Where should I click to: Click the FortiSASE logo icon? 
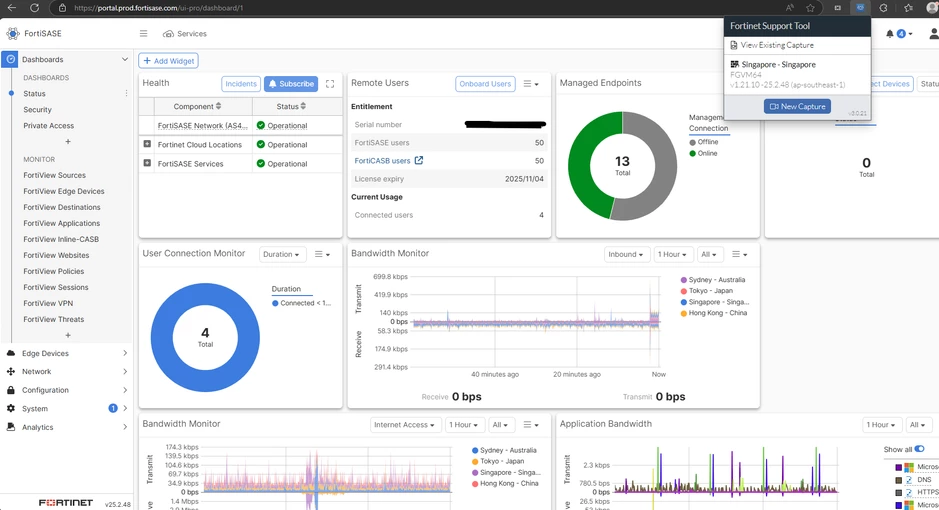coord(13,34)
